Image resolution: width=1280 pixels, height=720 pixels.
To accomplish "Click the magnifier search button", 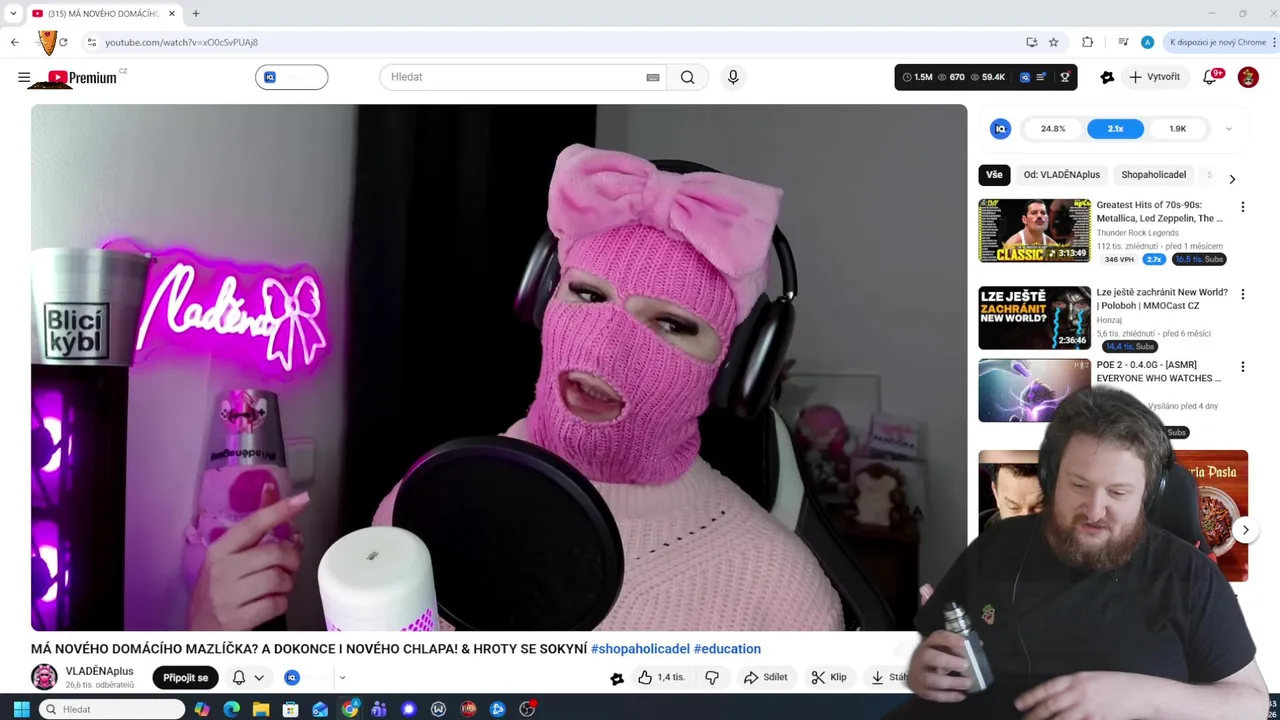I will (x=688, y=77).
